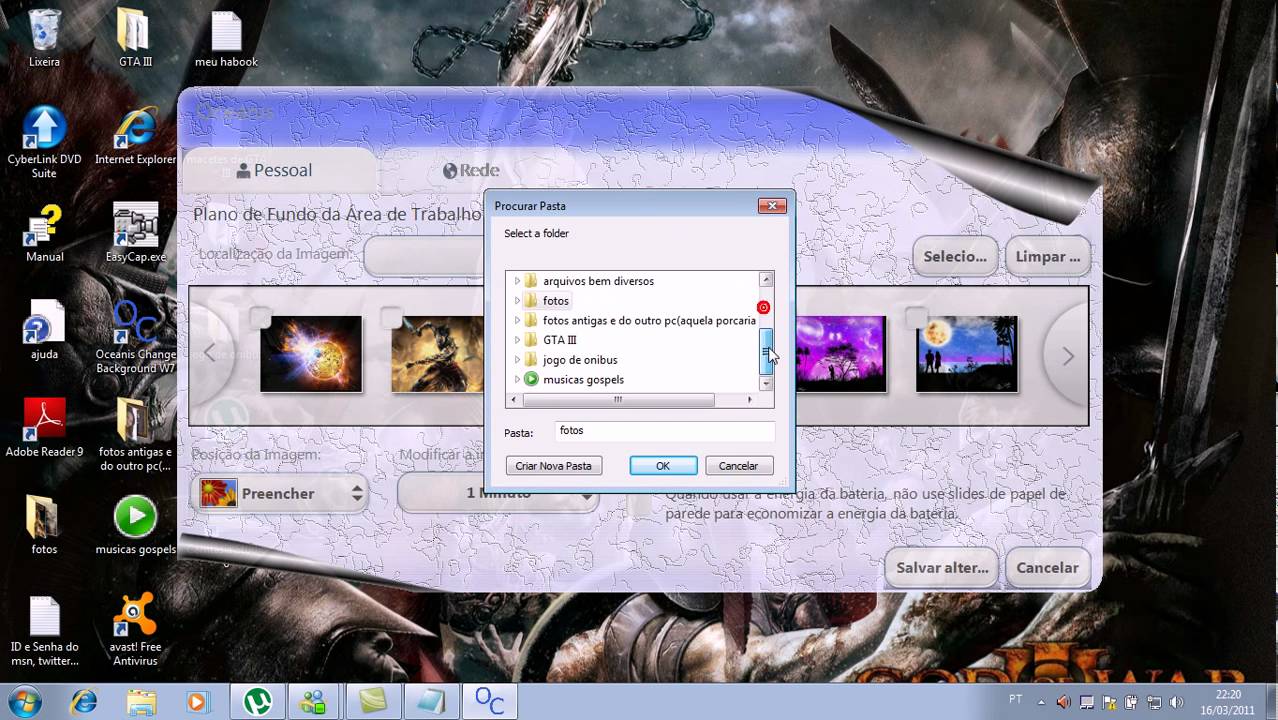Click the Selecio... button
The image size is (1278, 720).
click(x=955, y=256)
